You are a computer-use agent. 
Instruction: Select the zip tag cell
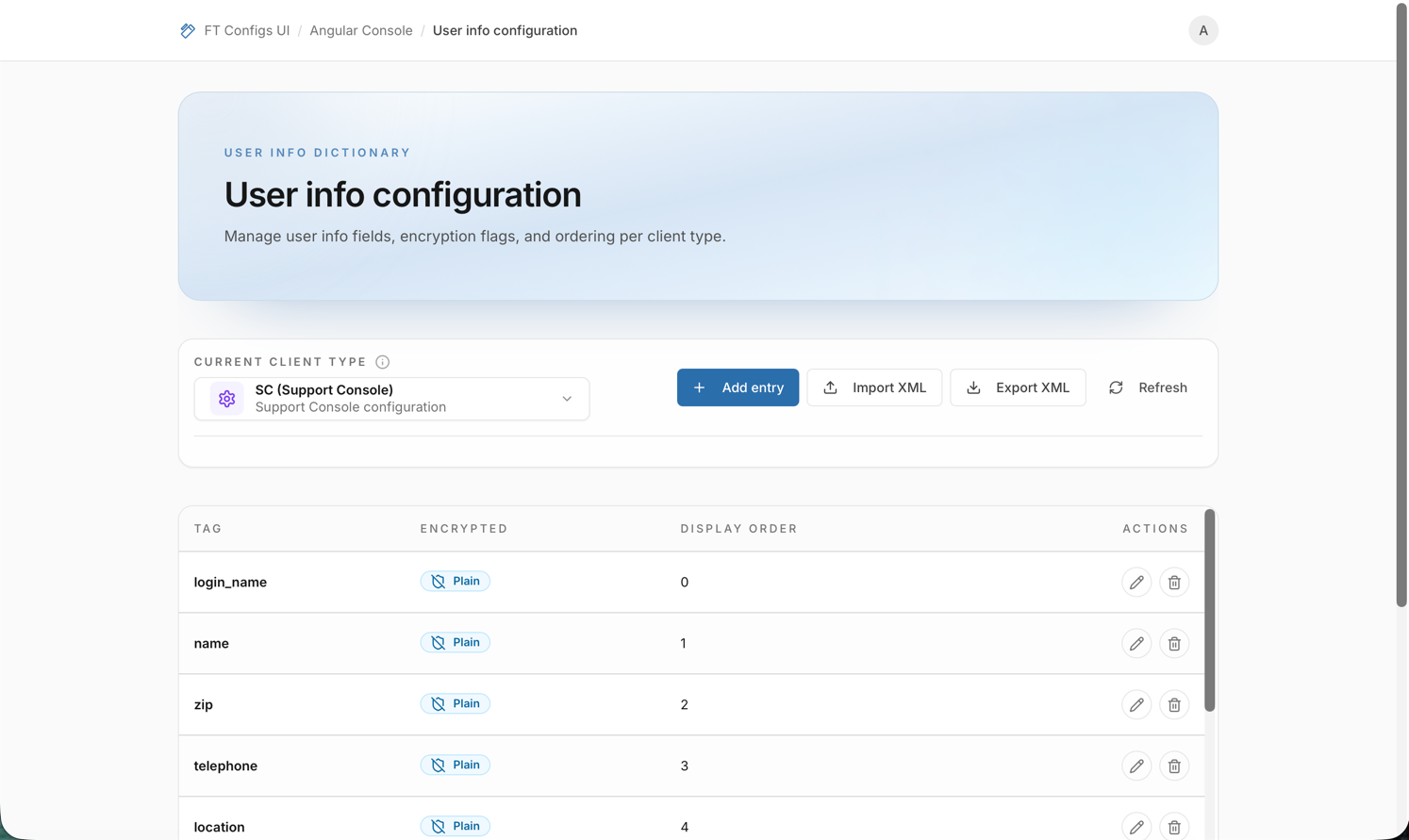[x=204, y=705]
